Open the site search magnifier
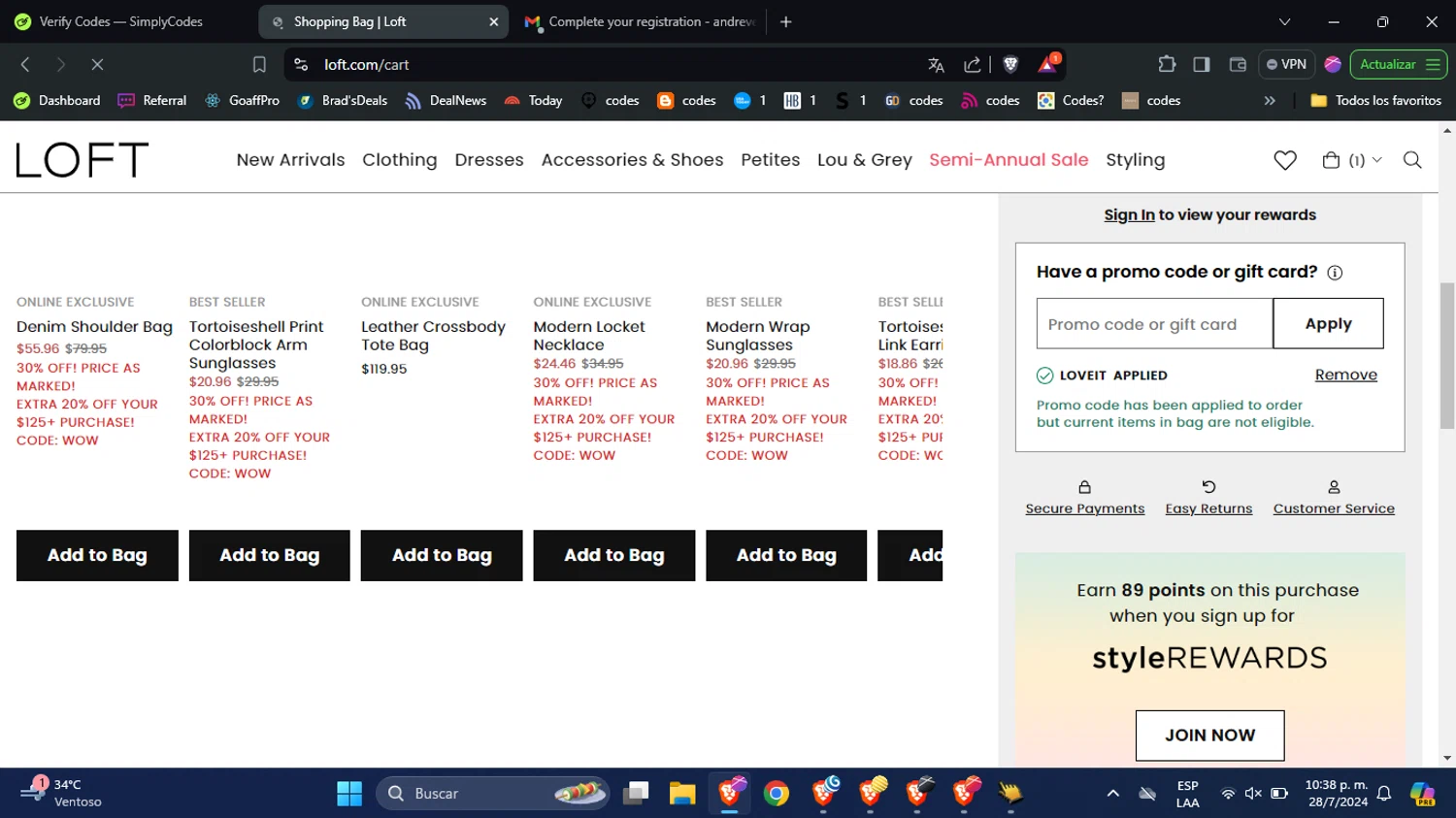1456x818 pixels. (1412, 160)
